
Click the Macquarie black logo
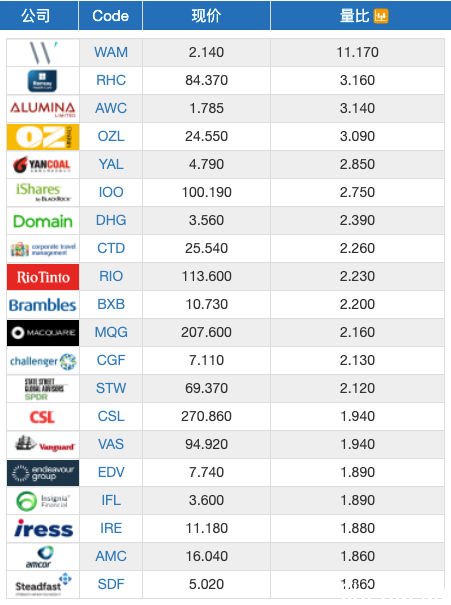click(x=43, y=333)
